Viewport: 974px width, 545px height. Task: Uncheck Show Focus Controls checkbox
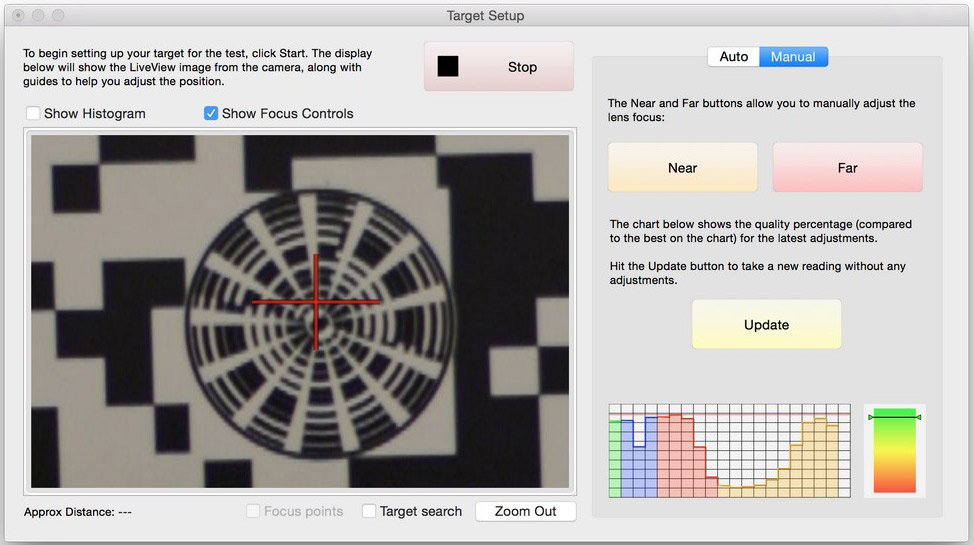click(x=211, y=113)
